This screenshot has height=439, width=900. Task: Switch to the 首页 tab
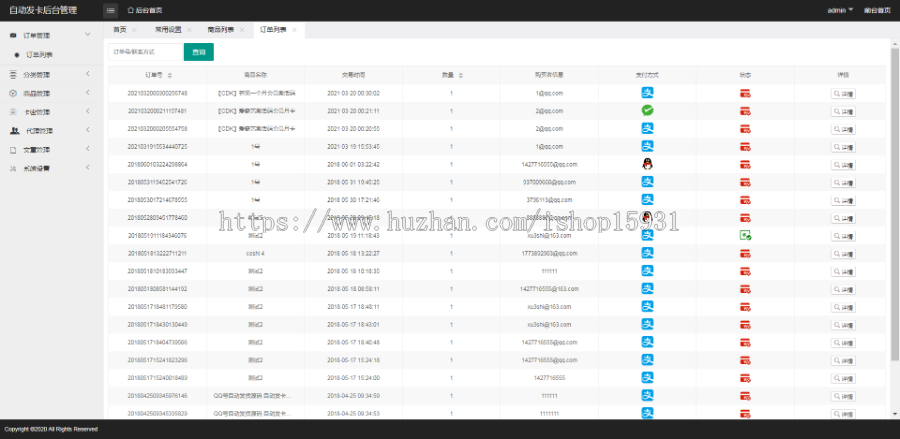pyautogui.click(x=119, y=30)
